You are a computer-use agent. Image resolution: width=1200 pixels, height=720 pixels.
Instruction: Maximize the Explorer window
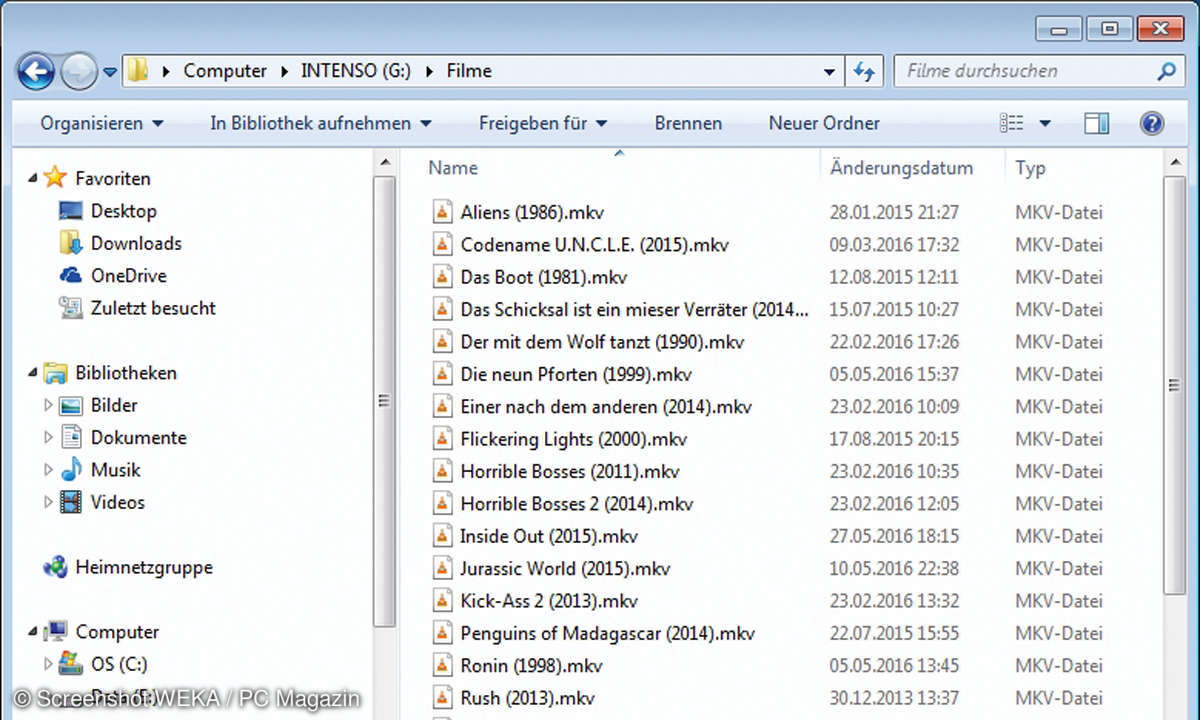tap(1109, 28)
